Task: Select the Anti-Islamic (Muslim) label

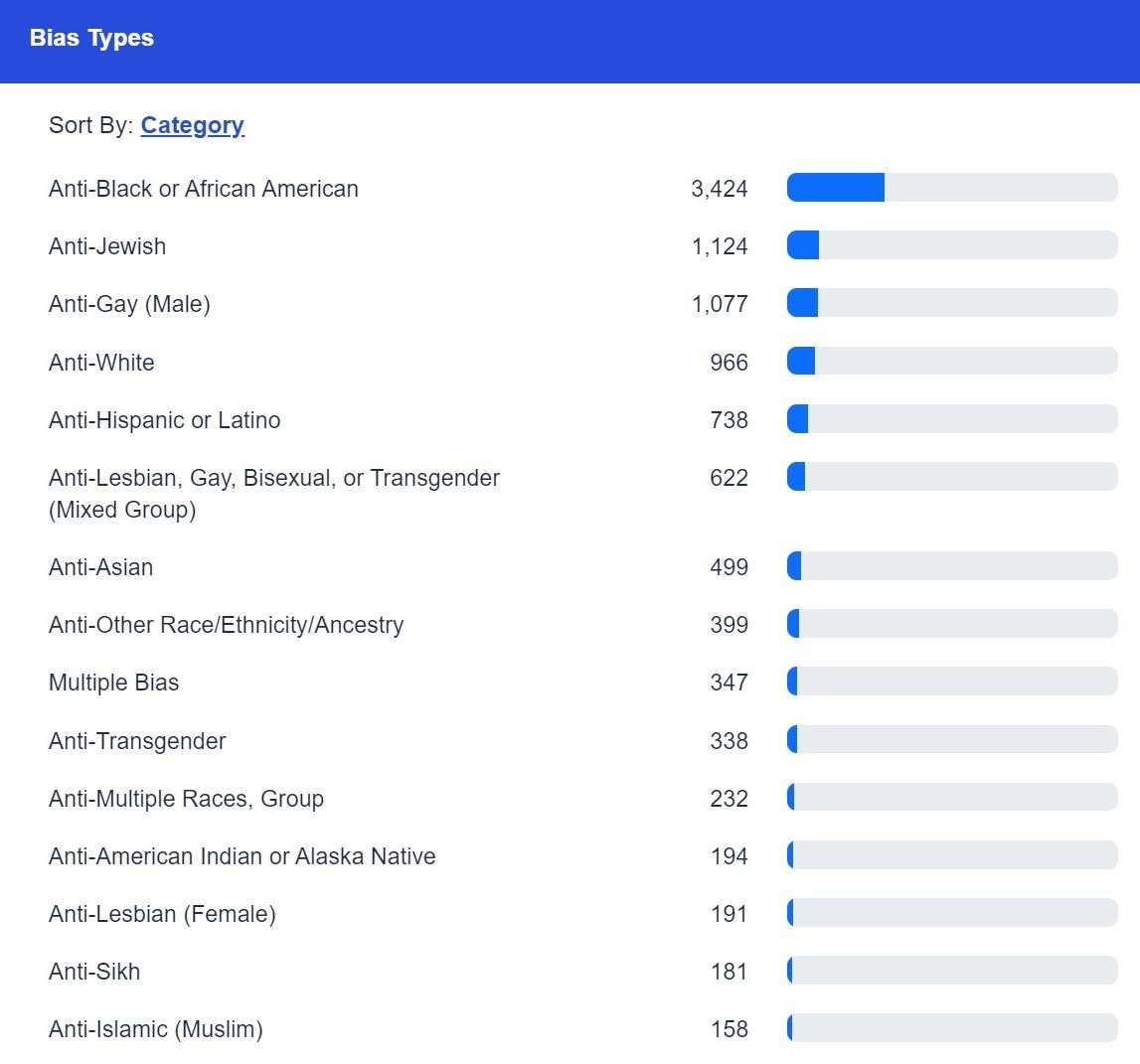Action: click(x=155, y=1029)
